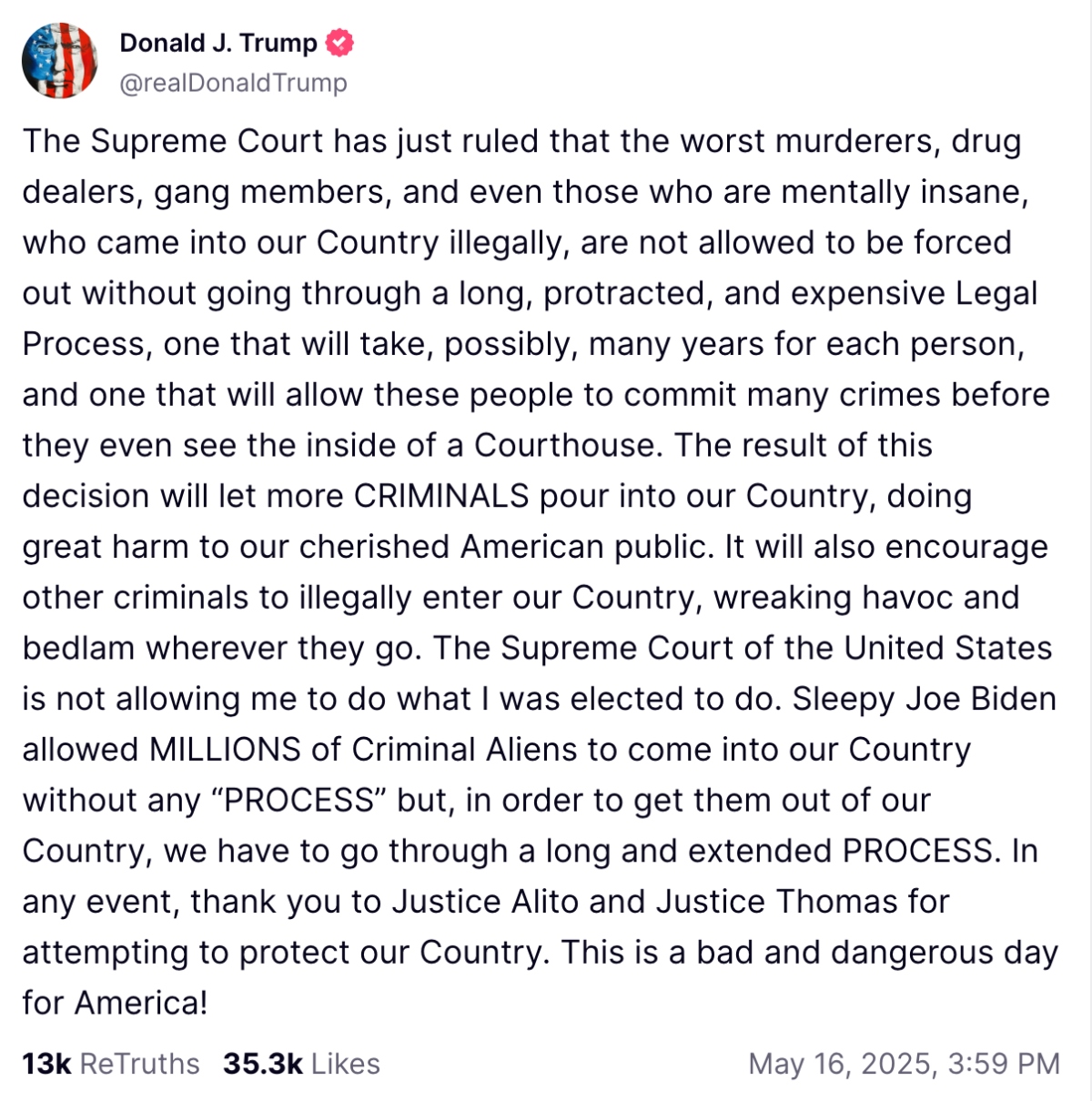Image resolution: width=1092 pixels, height=1101 pixels.
Task: Click the word Courthouse in the post
Action: pyautogui.click(x=565, y=445)
